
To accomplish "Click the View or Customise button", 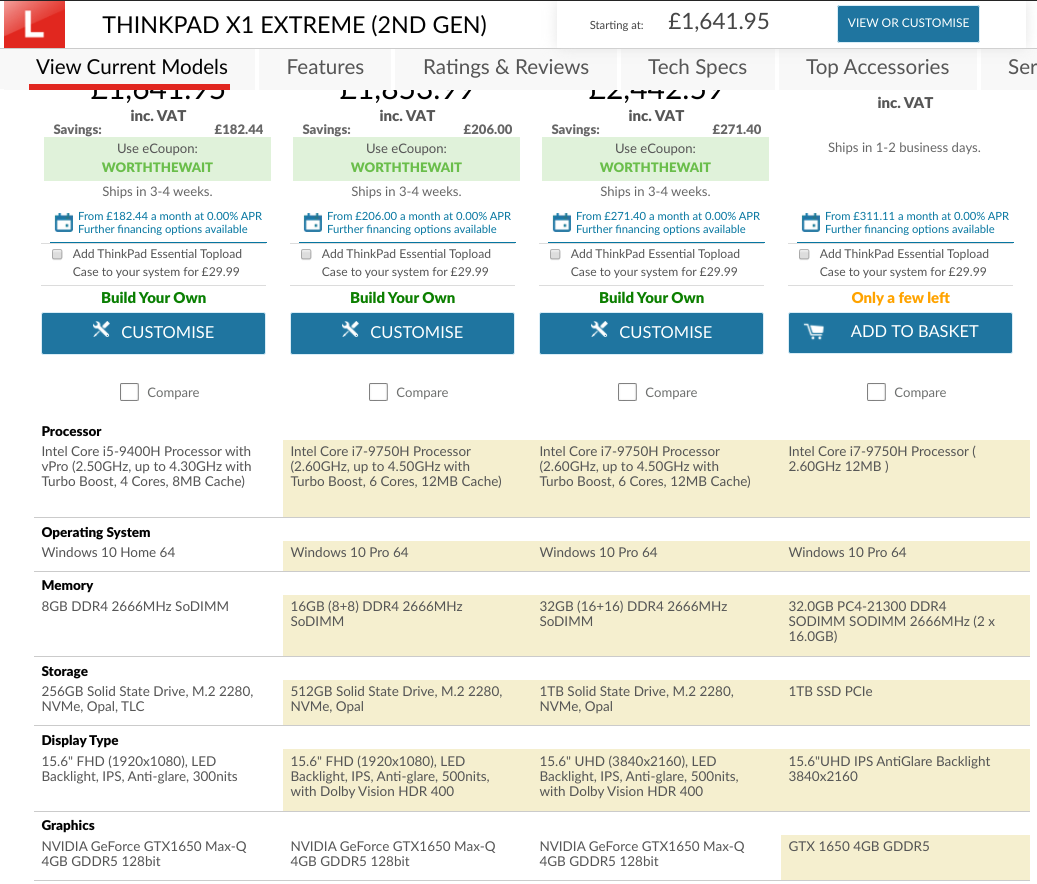I will (908, 24).
